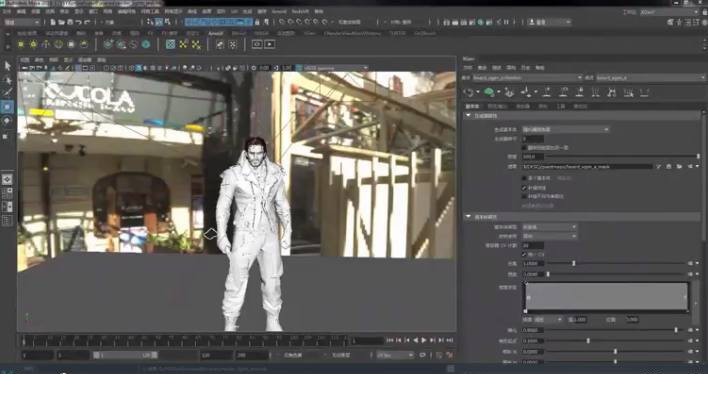Open the XGen Description dropdown

[x=650, y=78]
